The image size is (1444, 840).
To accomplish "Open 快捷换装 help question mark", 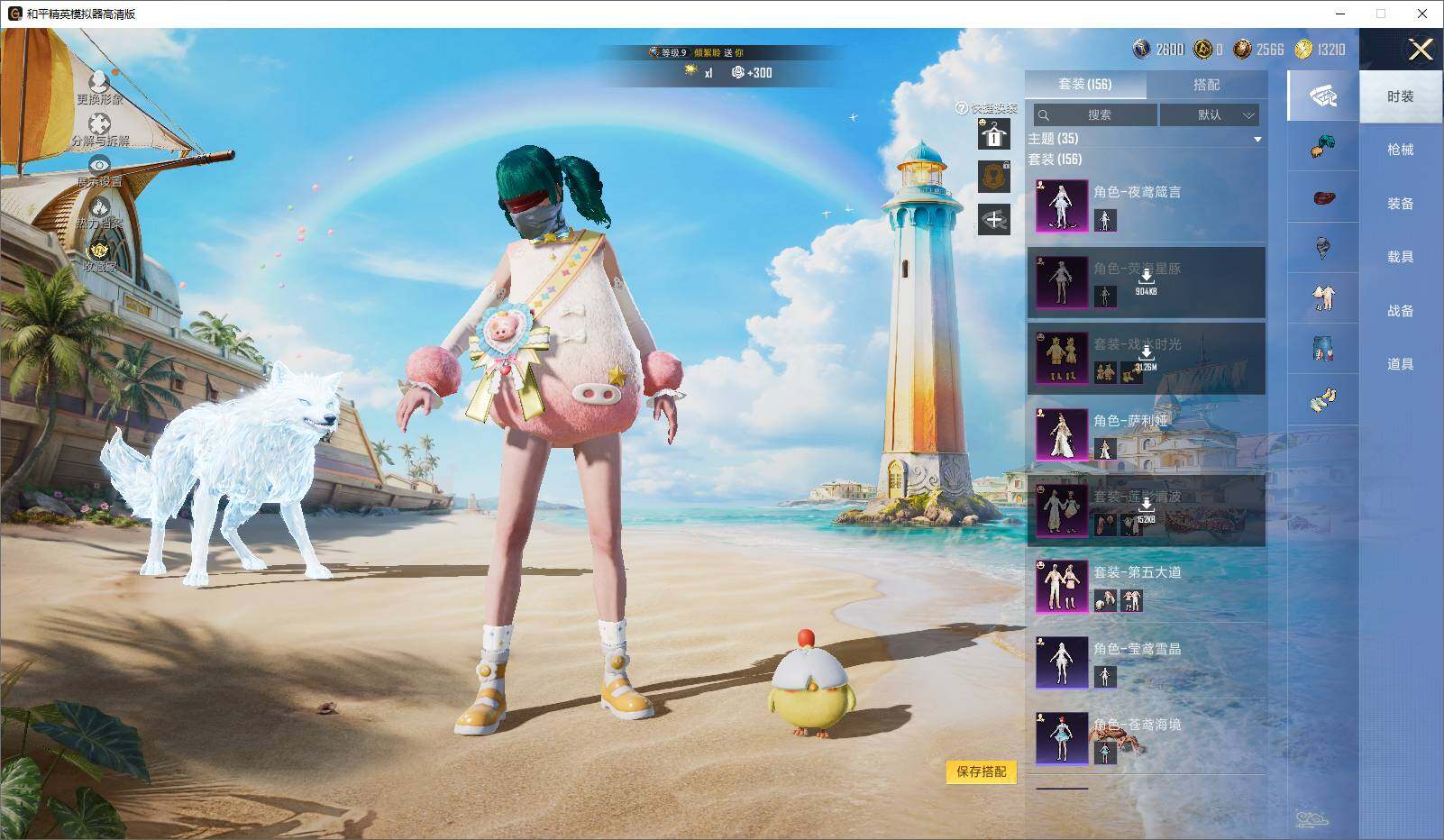I will coord(962,108).
